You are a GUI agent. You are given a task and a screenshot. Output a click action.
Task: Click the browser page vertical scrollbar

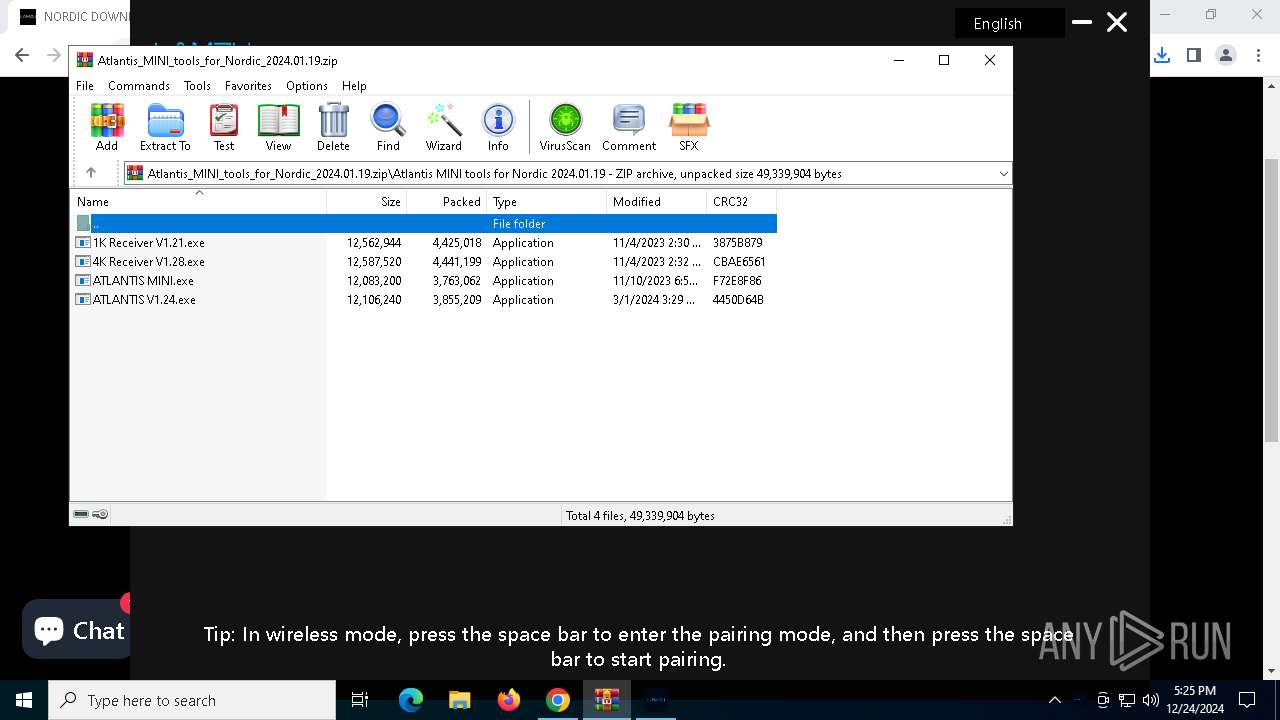tap(1271, 300)
